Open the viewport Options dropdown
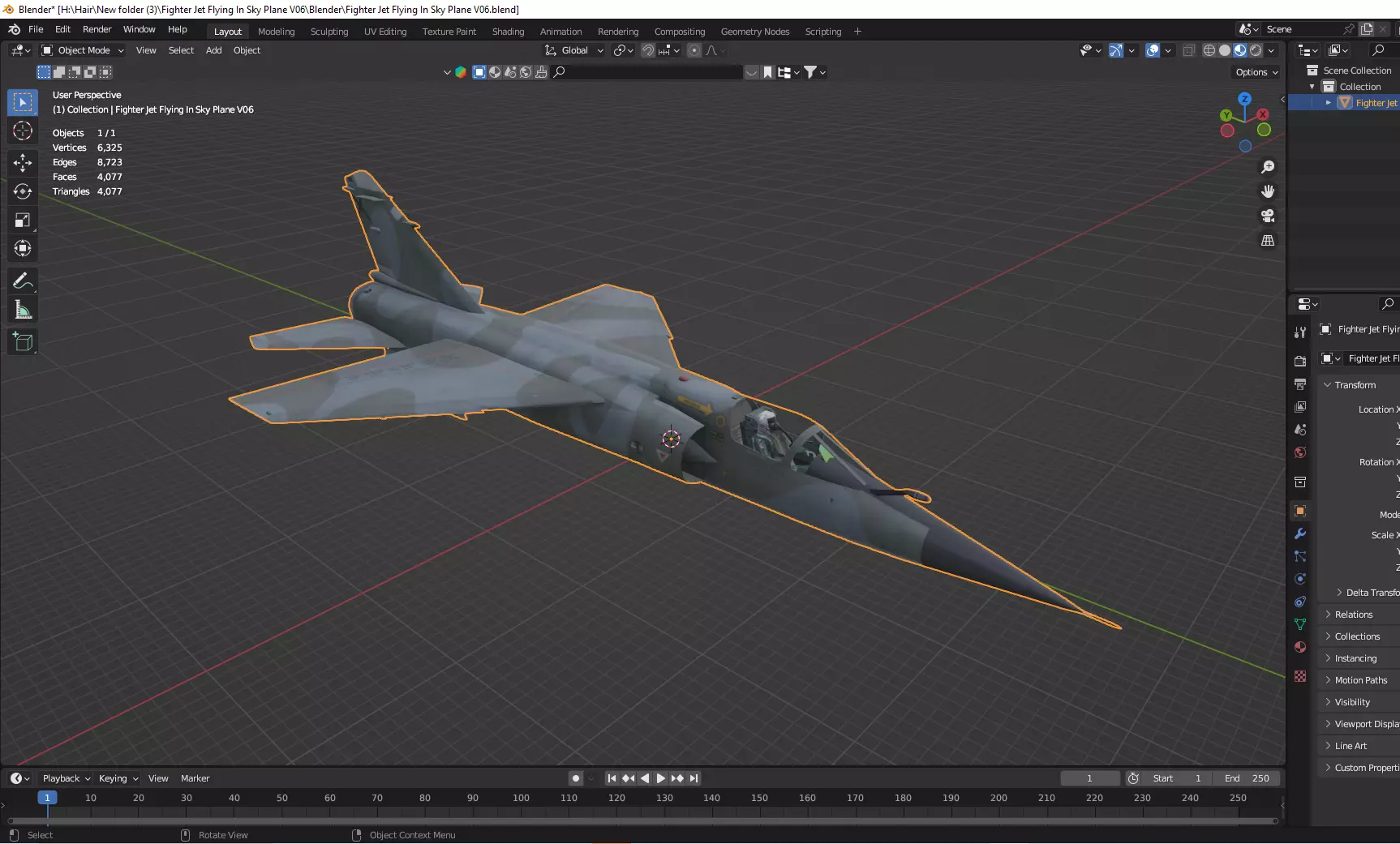Viewport: 1400px width, 844px height. tap(1256, 72)
